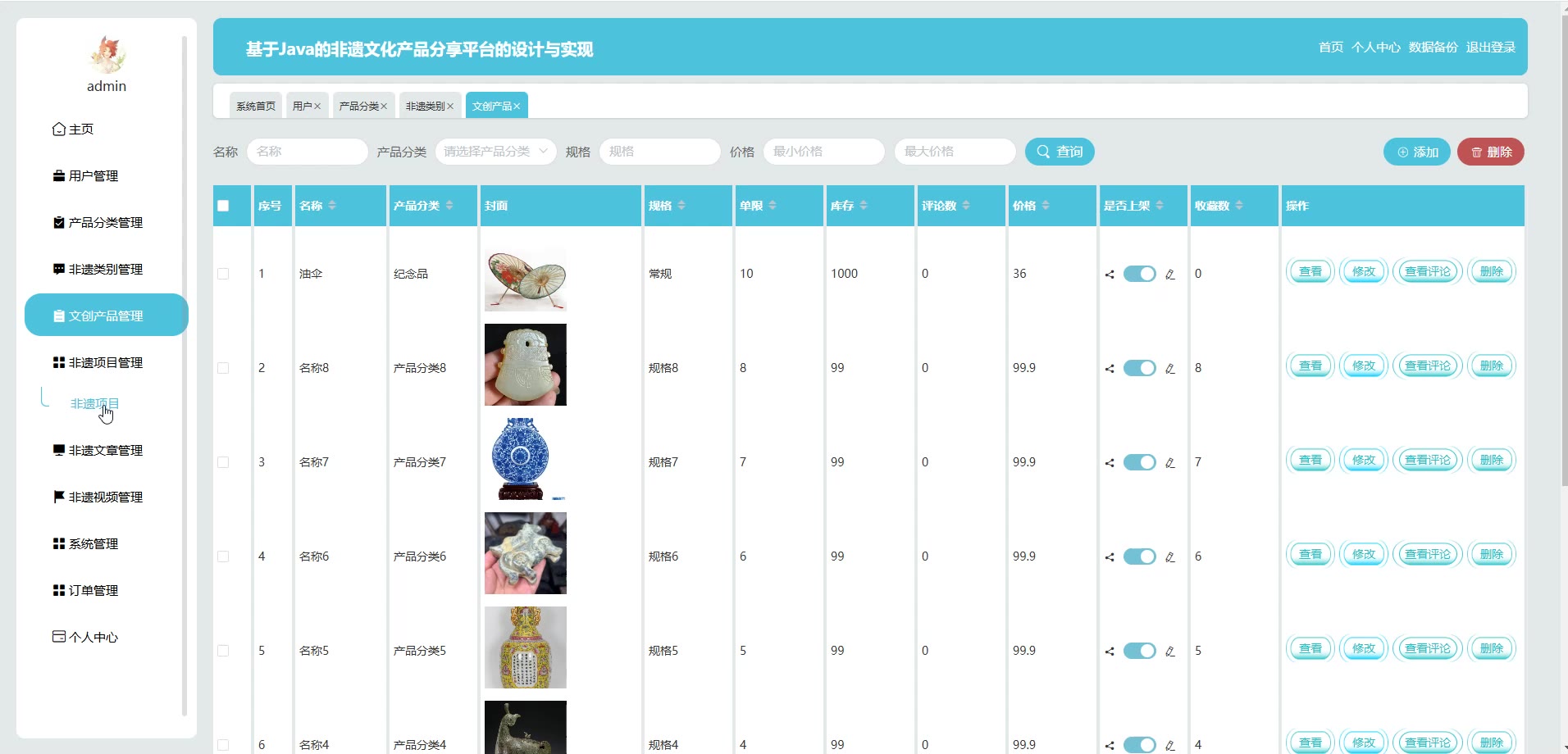Expand 用户管理 in the sidebar

[107, 176]
